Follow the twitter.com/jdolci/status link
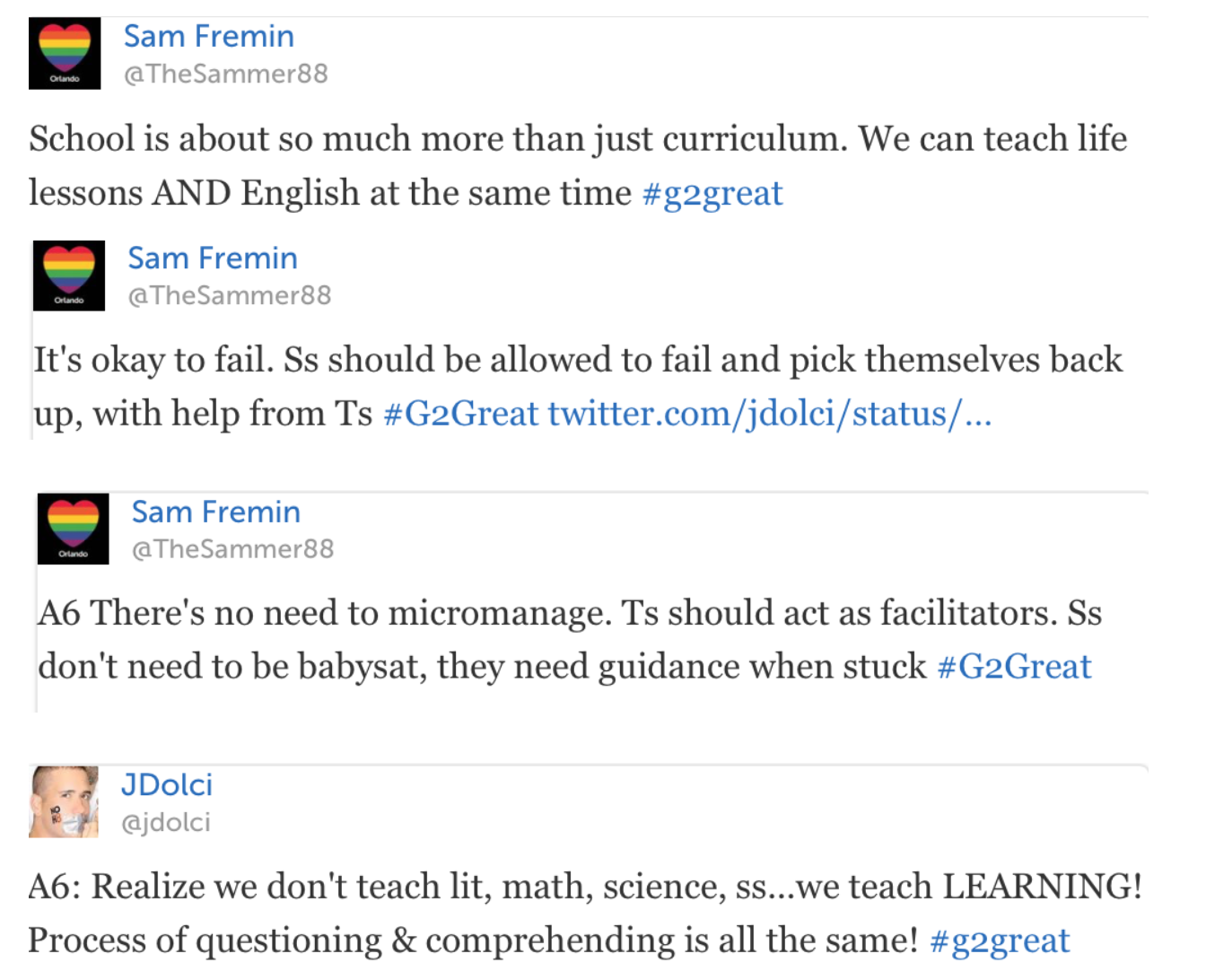Screen dimensions: 1206x980 (x=770, y=414)
